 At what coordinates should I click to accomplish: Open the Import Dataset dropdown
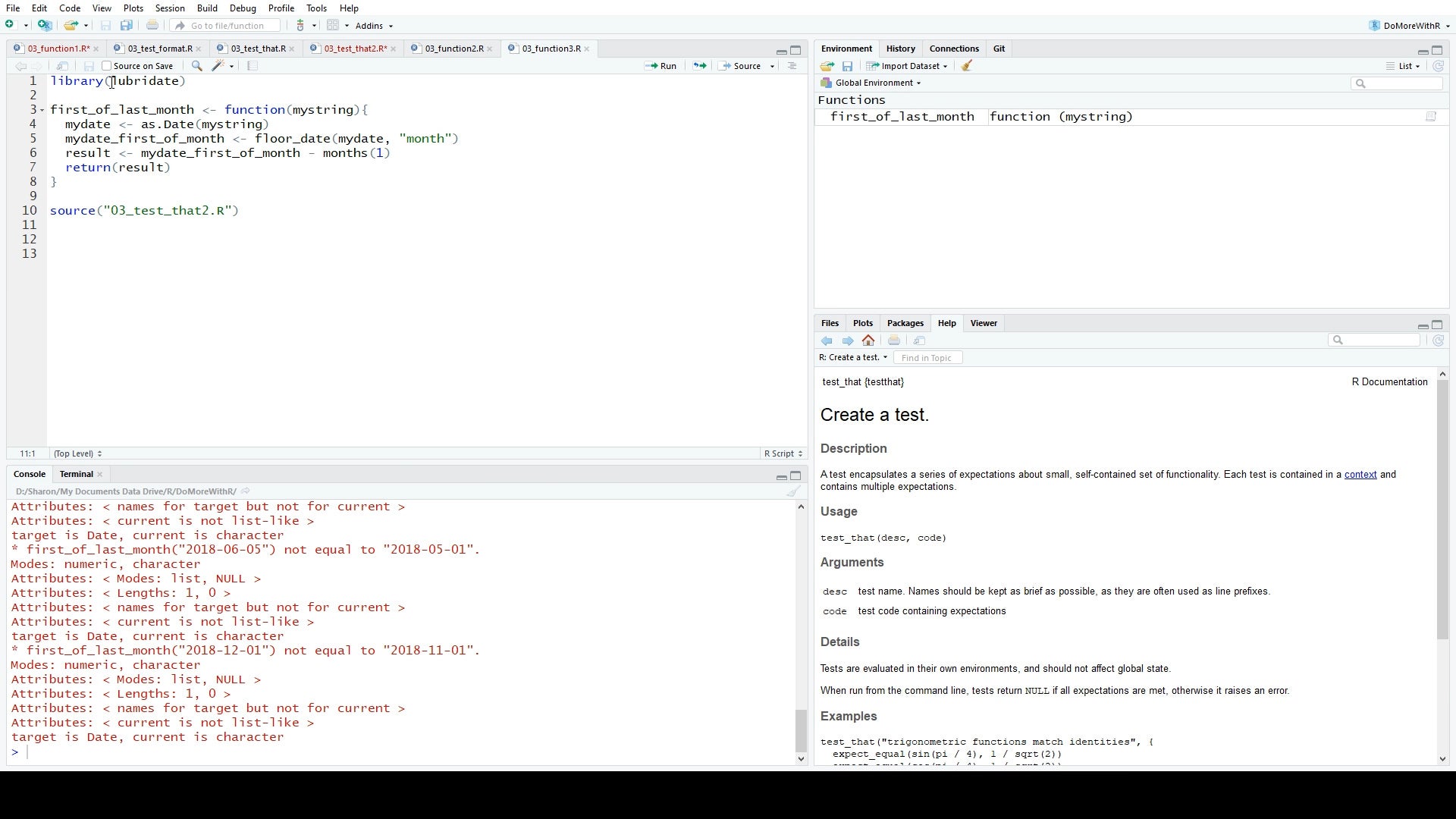907,66
